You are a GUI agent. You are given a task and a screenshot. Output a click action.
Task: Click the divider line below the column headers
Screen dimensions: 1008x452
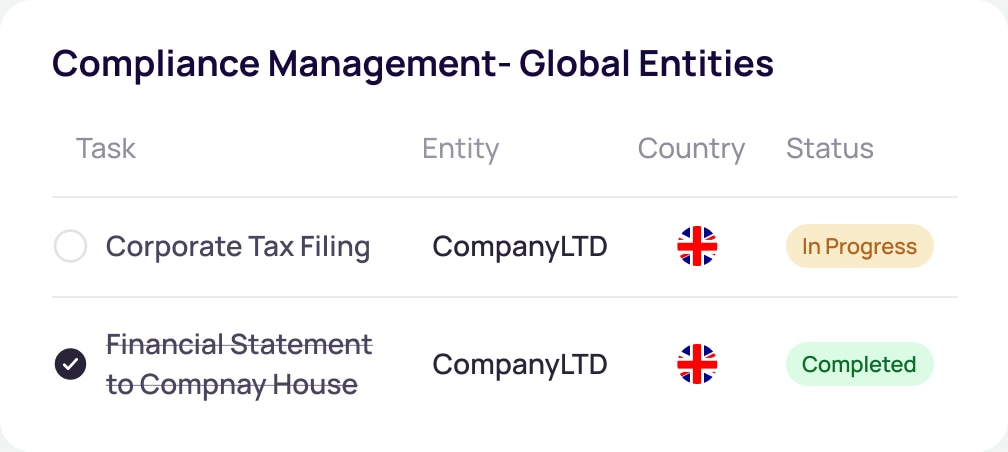pos(505,197)
